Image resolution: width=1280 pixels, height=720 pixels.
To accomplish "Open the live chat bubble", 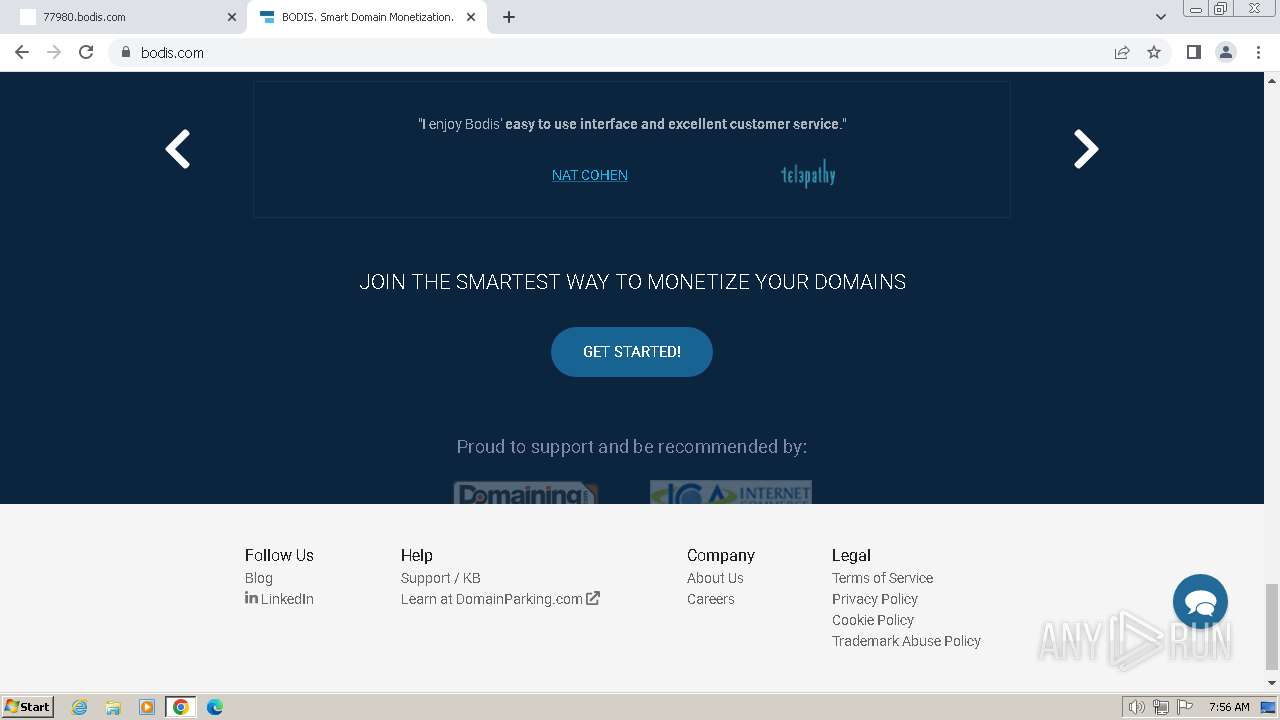I will [x=1200, y=601].
